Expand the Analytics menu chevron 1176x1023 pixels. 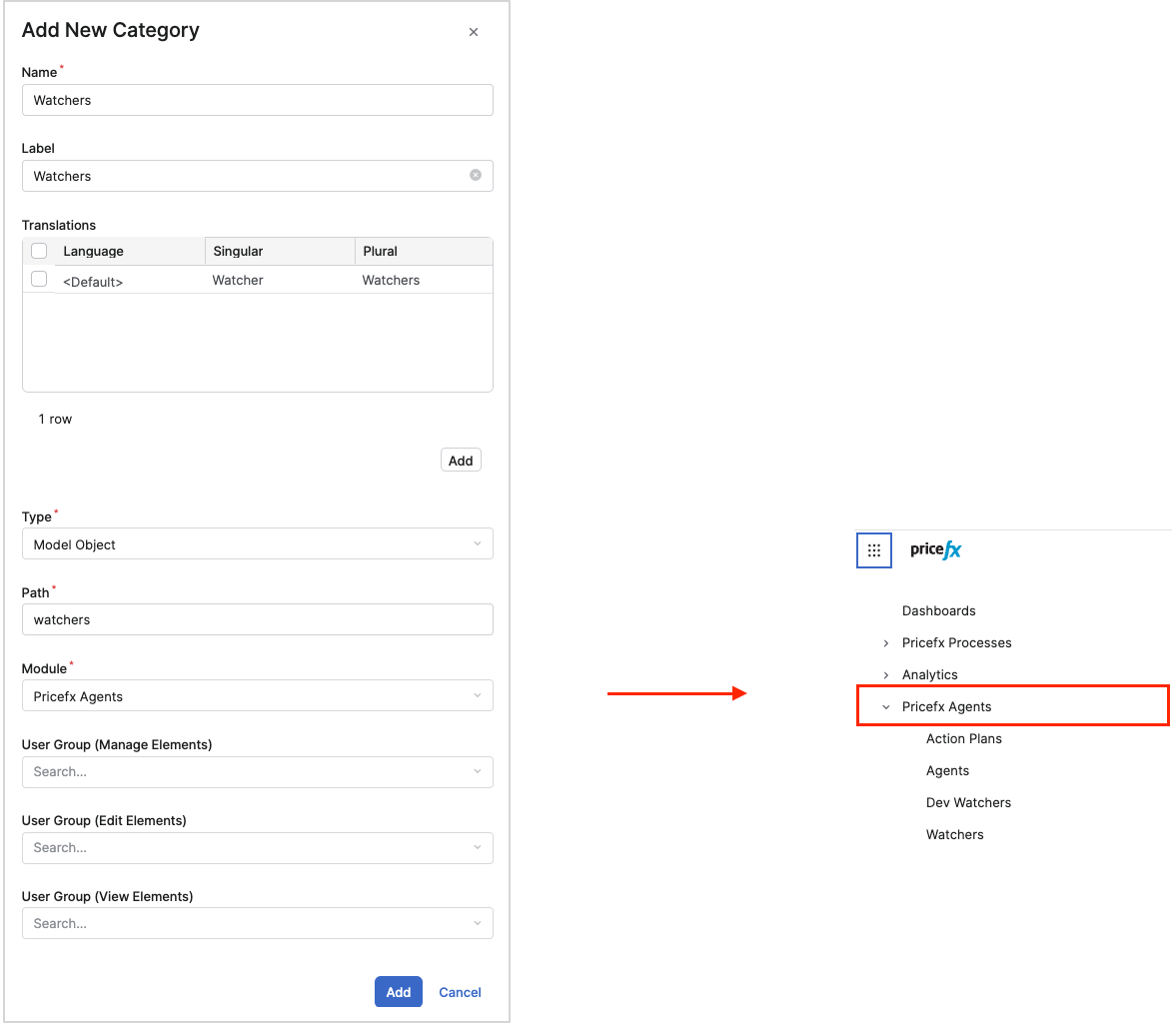[x=886, y=675]
